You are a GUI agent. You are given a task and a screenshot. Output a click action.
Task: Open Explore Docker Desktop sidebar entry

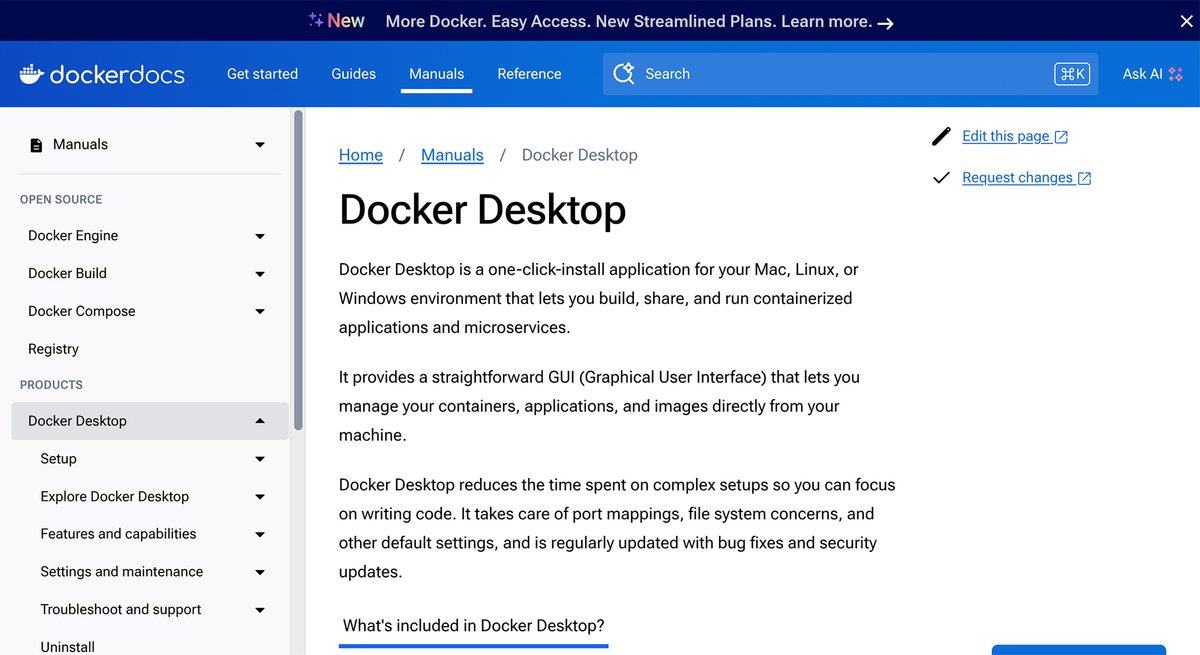(115, 496)
